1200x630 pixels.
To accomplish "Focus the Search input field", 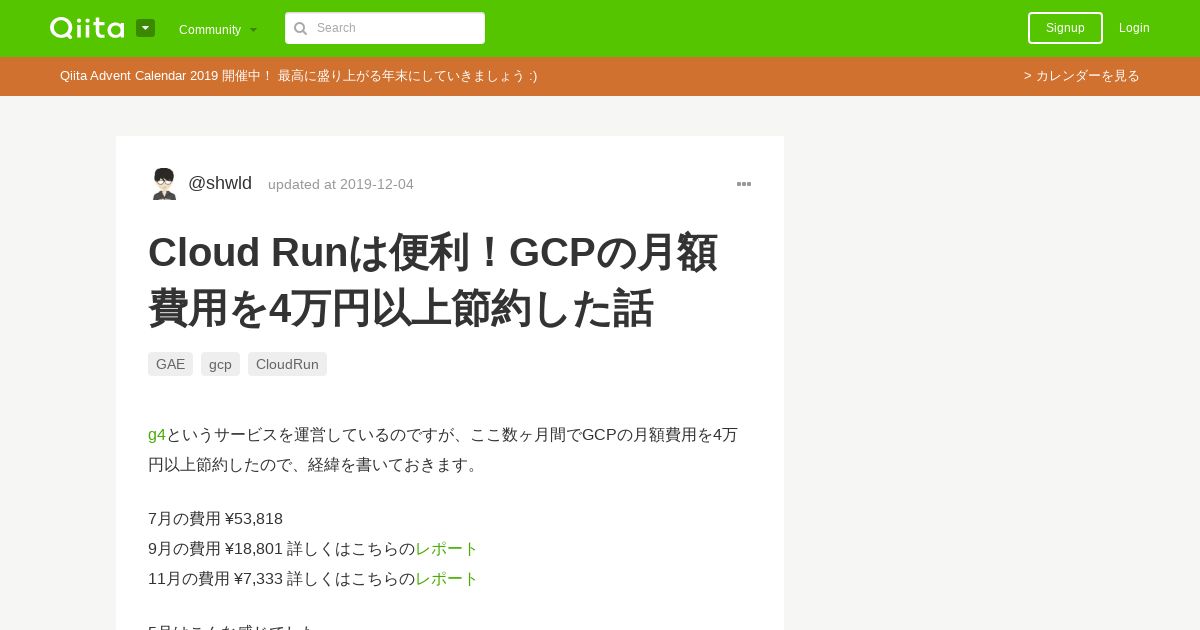I will (x=385, y=28).
